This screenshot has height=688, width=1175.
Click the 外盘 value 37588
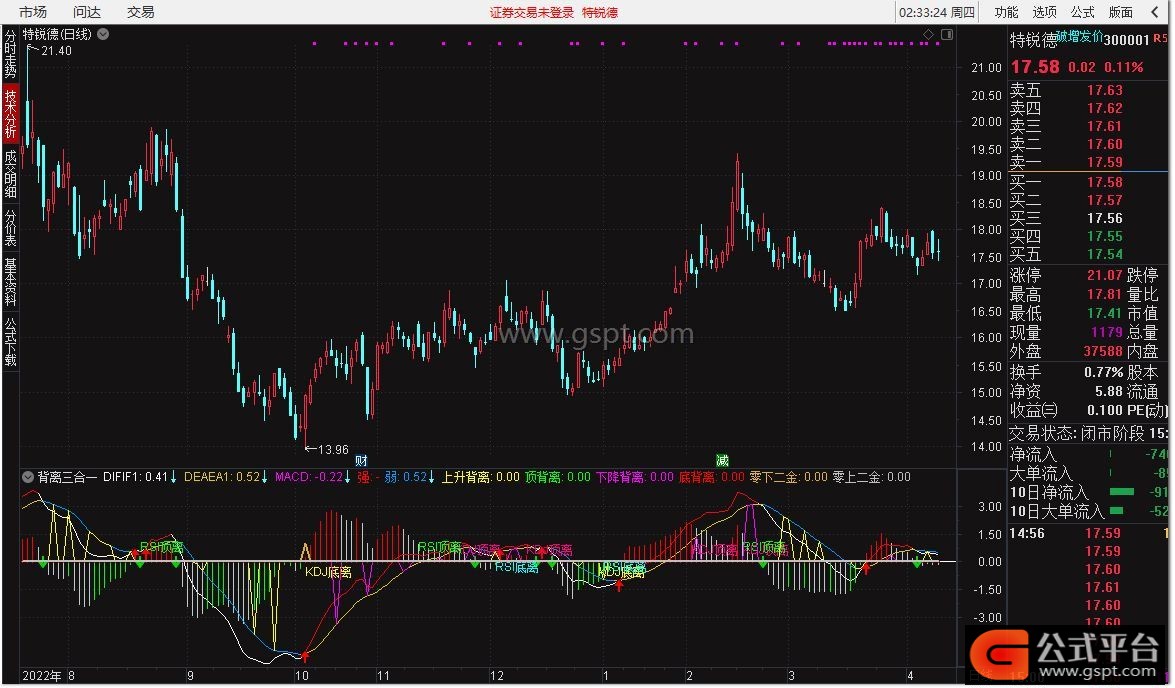pyautogui.click(x=1103, y=351)
